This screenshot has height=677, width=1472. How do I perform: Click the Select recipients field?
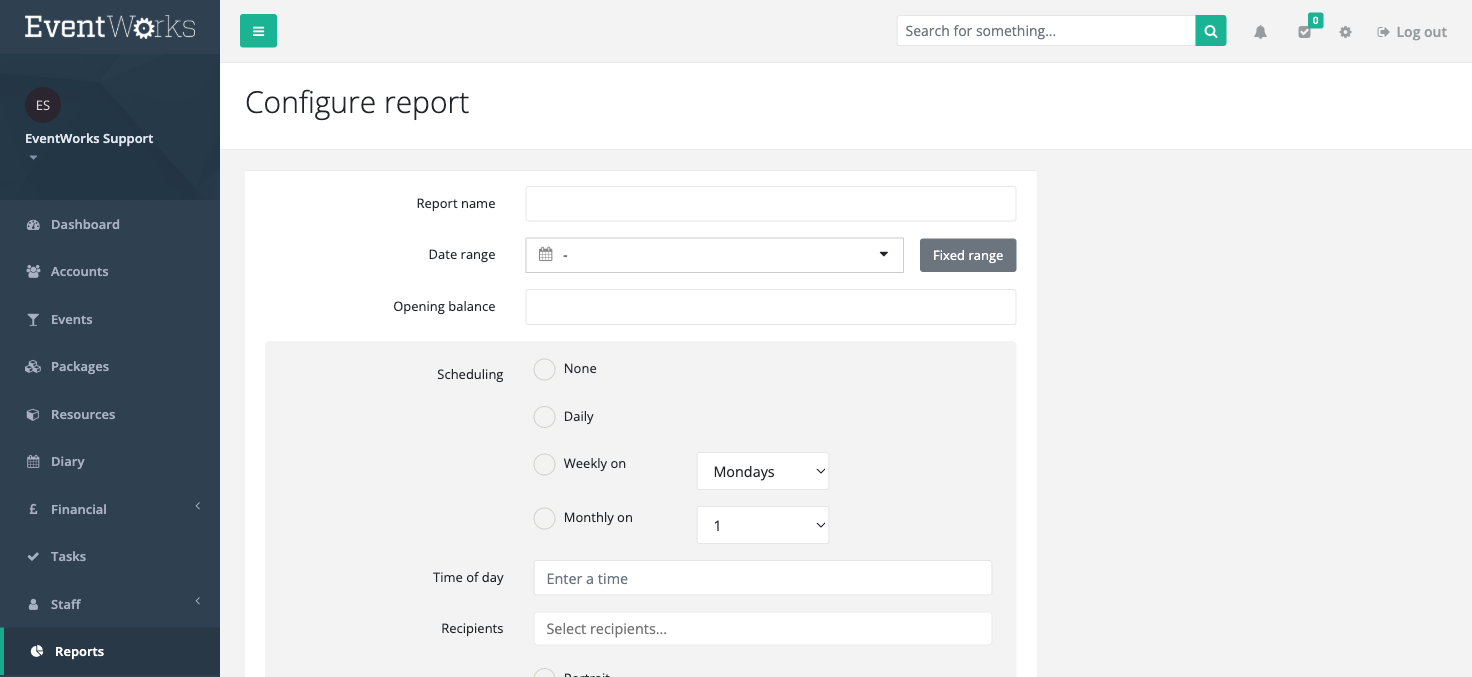[x=763, y=629]
